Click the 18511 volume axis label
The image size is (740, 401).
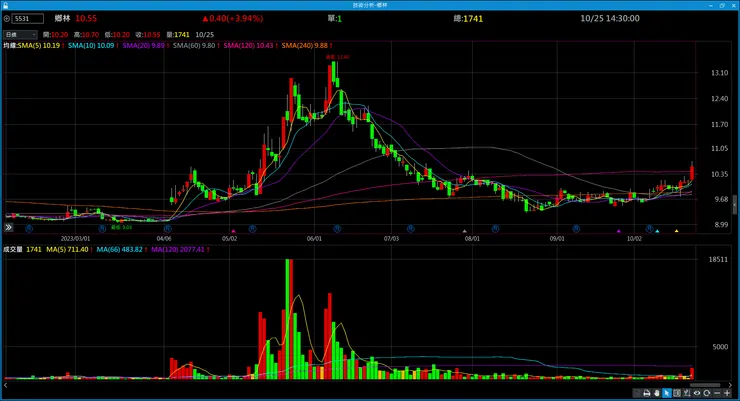[x=718, y=259]
